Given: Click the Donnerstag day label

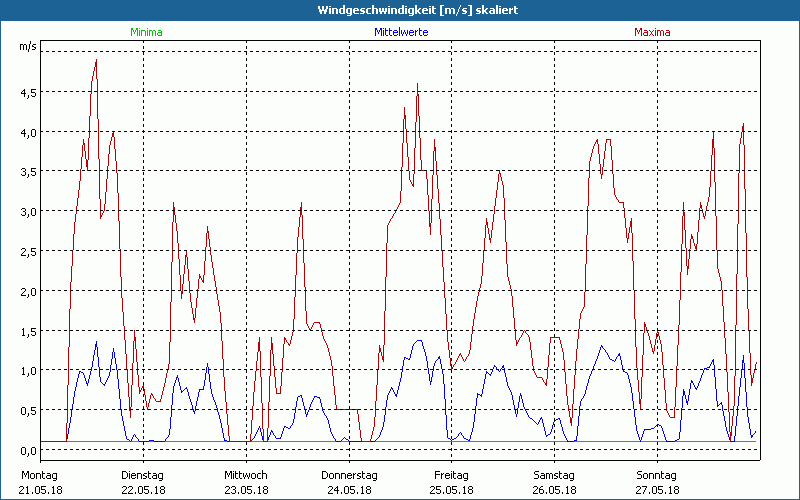Looking at the screenshot, I should [347, 474].
